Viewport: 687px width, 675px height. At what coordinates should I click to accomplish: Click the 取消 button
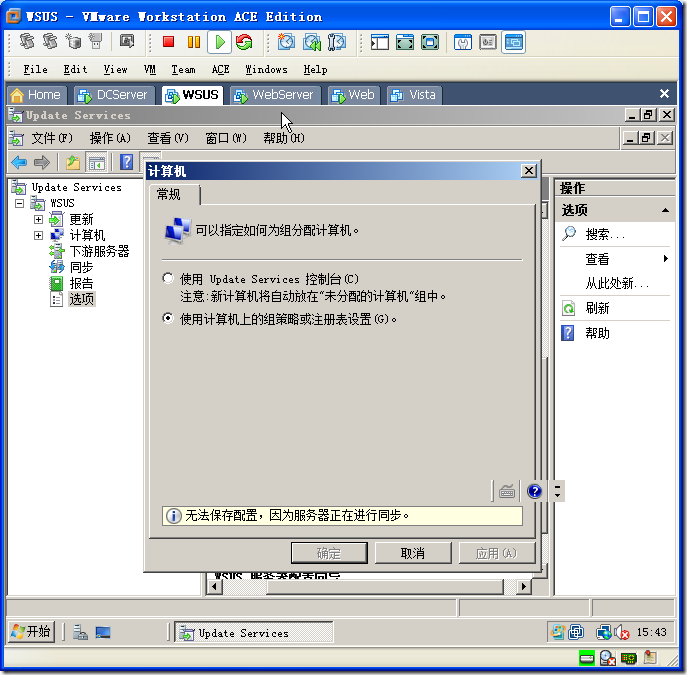coord(413,553)
